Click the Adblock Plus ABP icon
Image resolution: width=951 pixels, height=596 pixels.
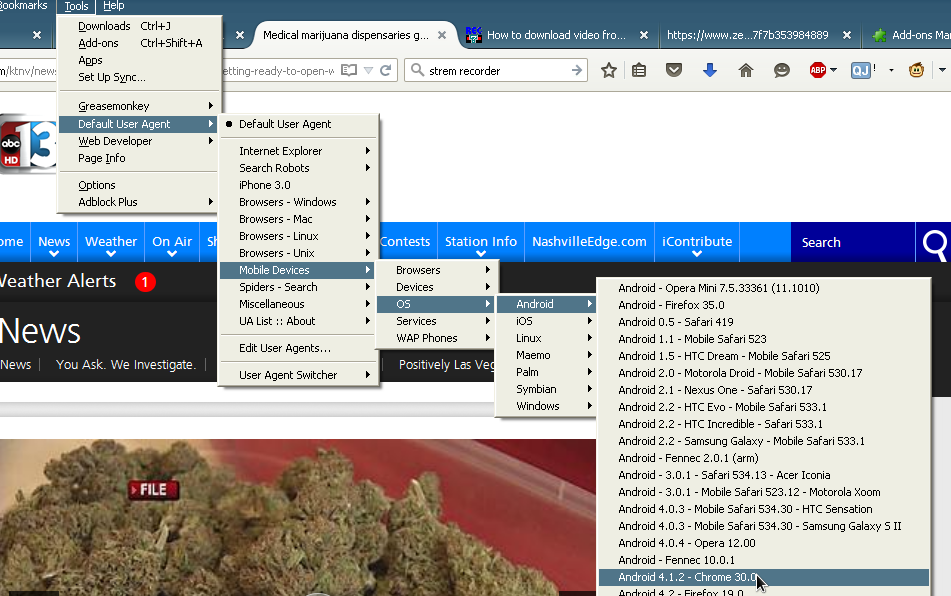818,70
